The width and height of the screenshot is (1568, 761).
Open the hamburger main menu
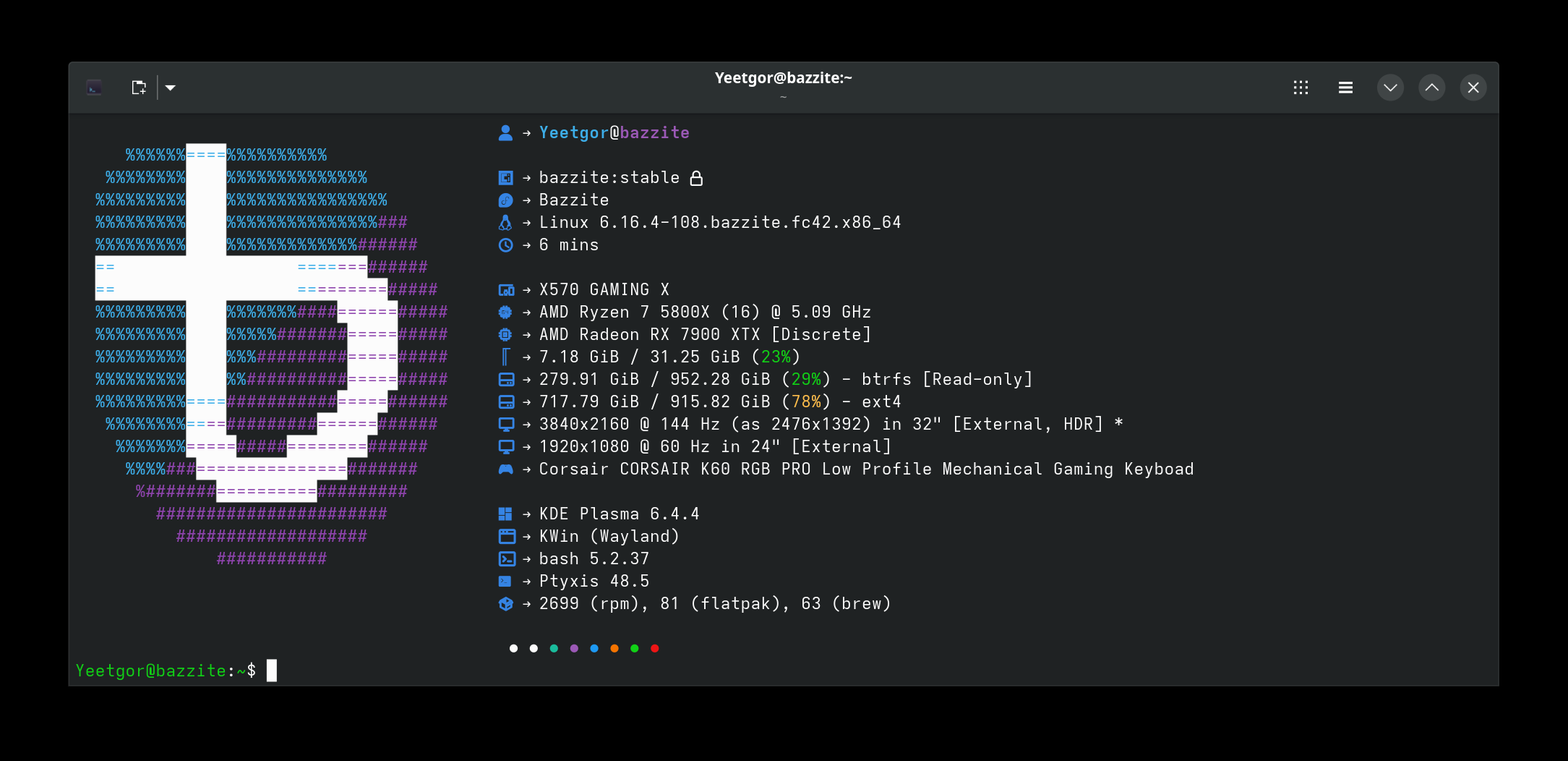click(x=1345, y=88)
